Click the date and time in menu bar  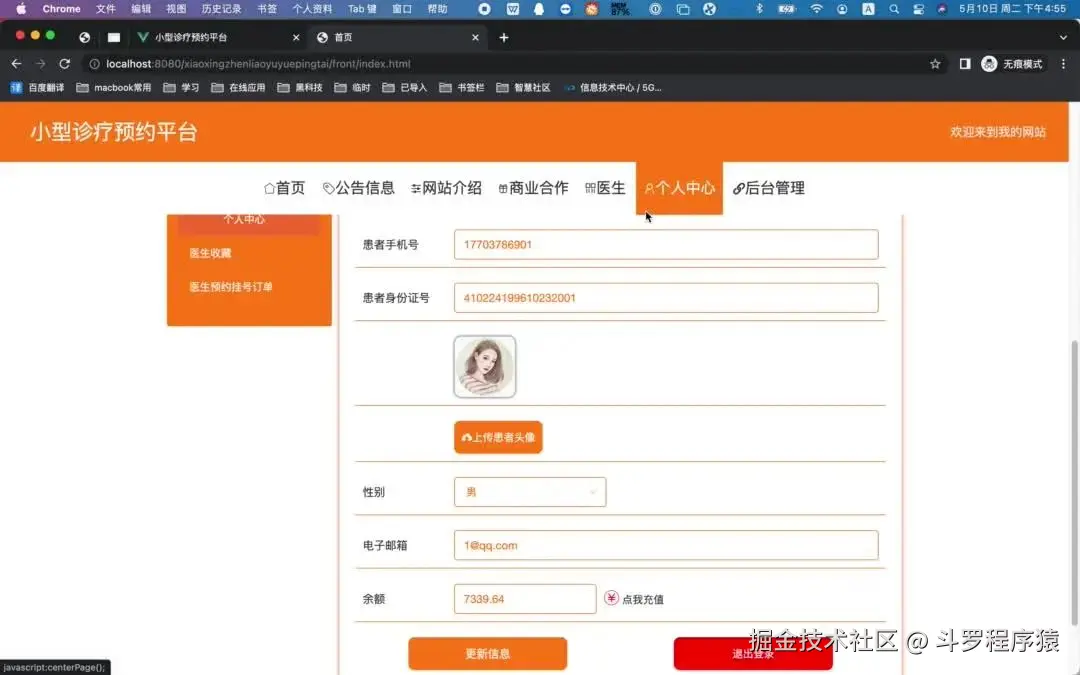(1012, 9)
